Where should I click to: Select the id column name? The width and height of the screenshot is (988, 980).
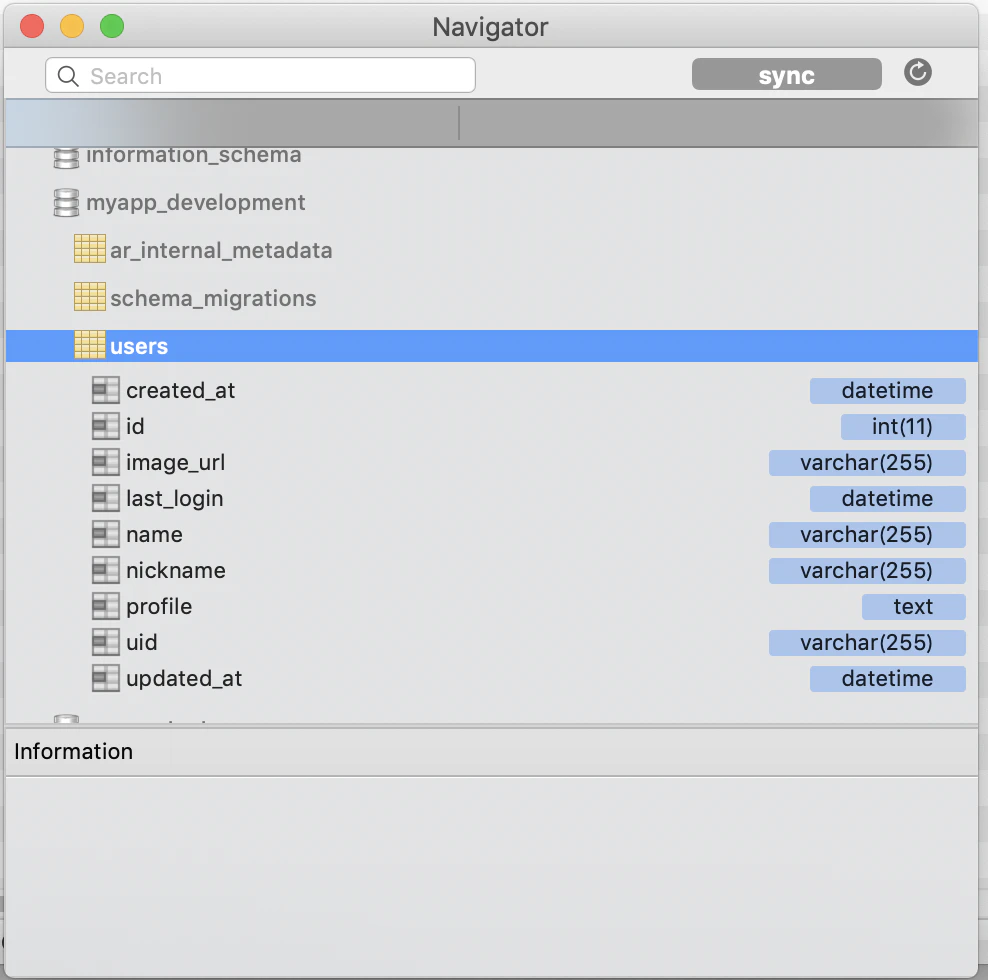click(135, 427)
